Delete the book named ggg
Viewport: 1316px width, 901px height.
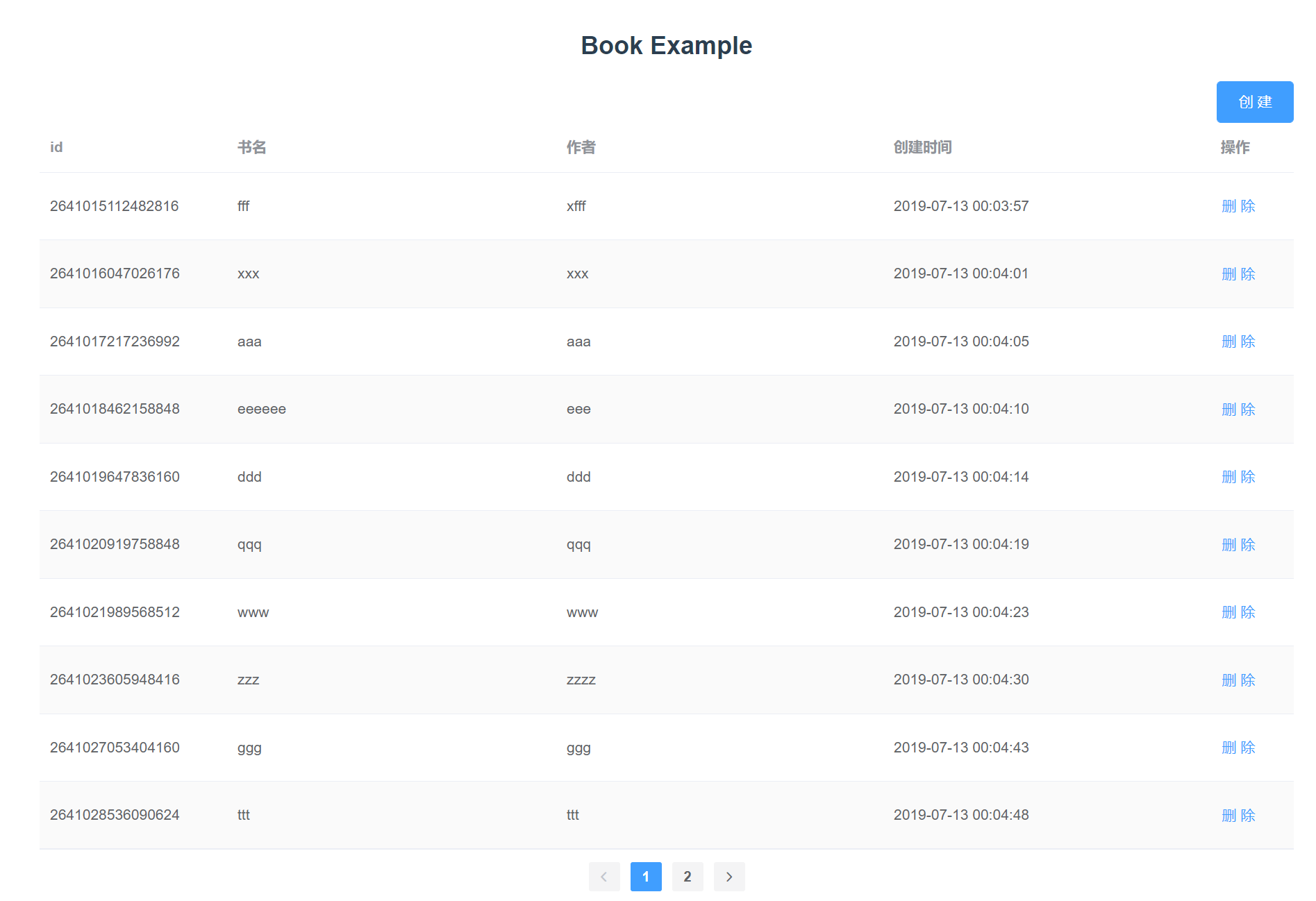1239,748
